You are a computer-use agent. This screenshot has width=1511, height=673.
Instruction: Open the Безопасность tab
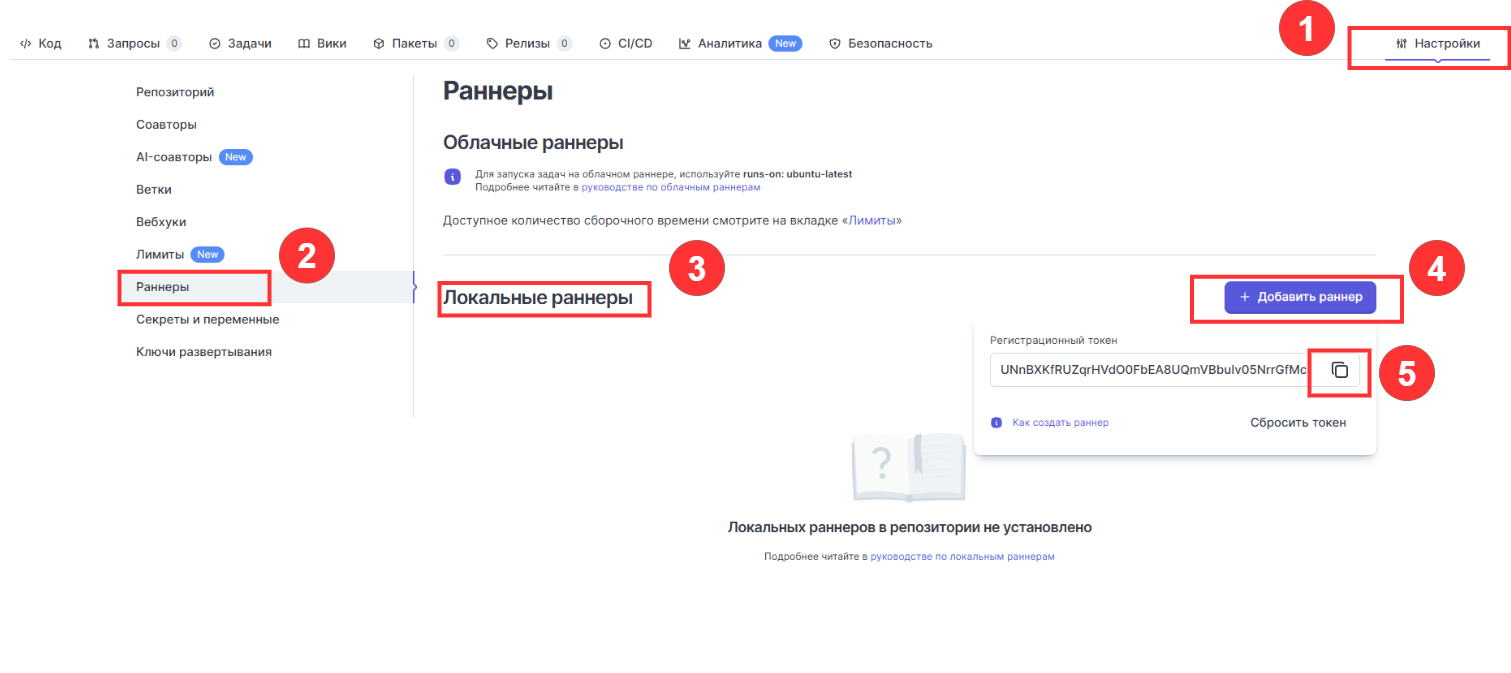click(x=881, y=44)
